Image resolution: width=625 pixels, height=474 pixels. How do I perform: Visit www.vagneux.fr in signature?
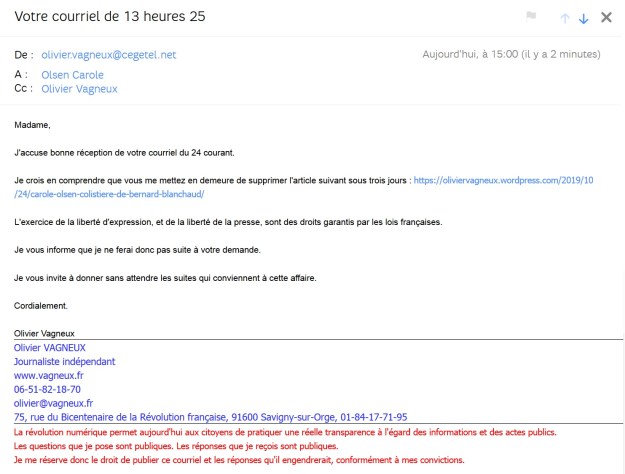coord(49,376)
